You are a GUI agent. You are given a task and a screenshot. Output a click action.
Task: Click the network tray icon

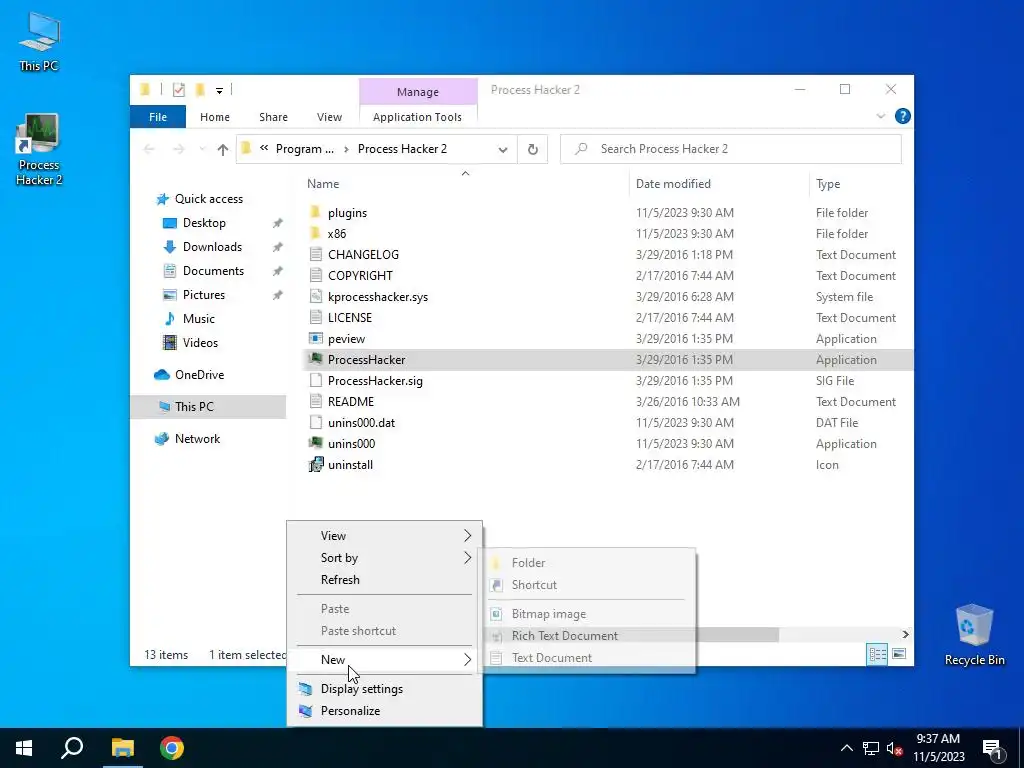click(x=871, y=748)
